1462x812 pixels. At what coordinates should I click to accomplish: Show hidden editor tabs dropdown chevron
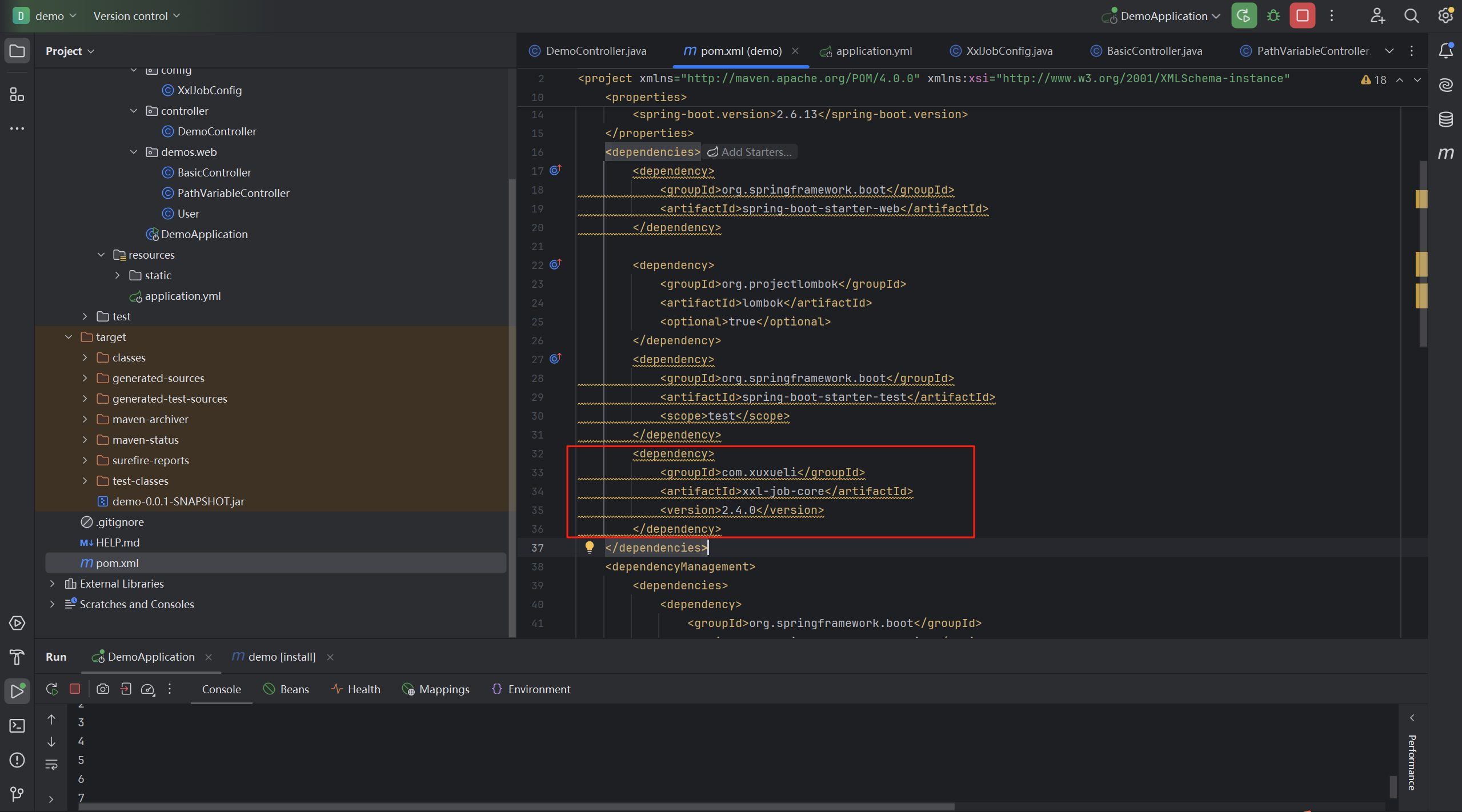(x=1389, y=51)
